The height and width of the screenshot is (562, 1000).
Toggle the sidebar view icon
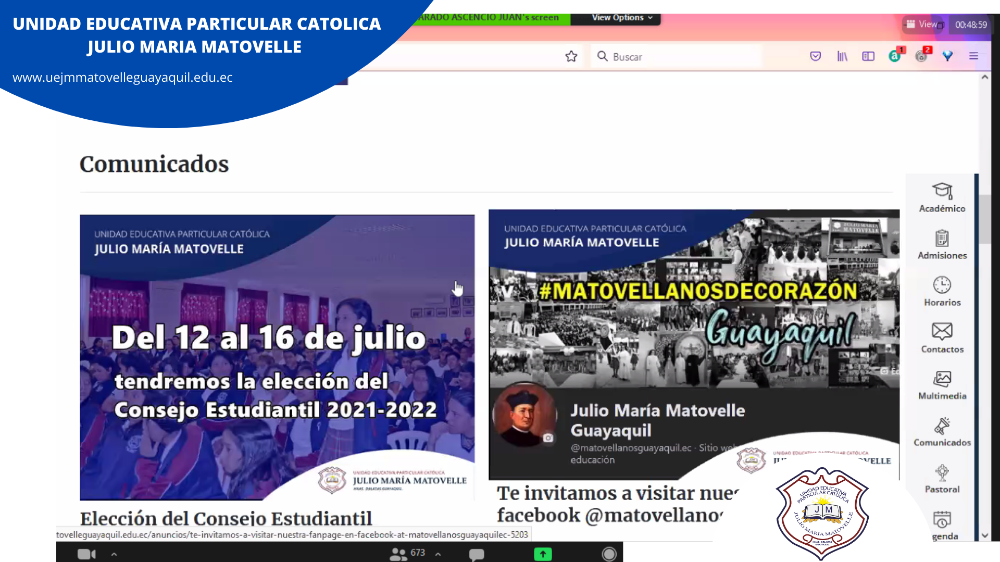pos(868,56)
